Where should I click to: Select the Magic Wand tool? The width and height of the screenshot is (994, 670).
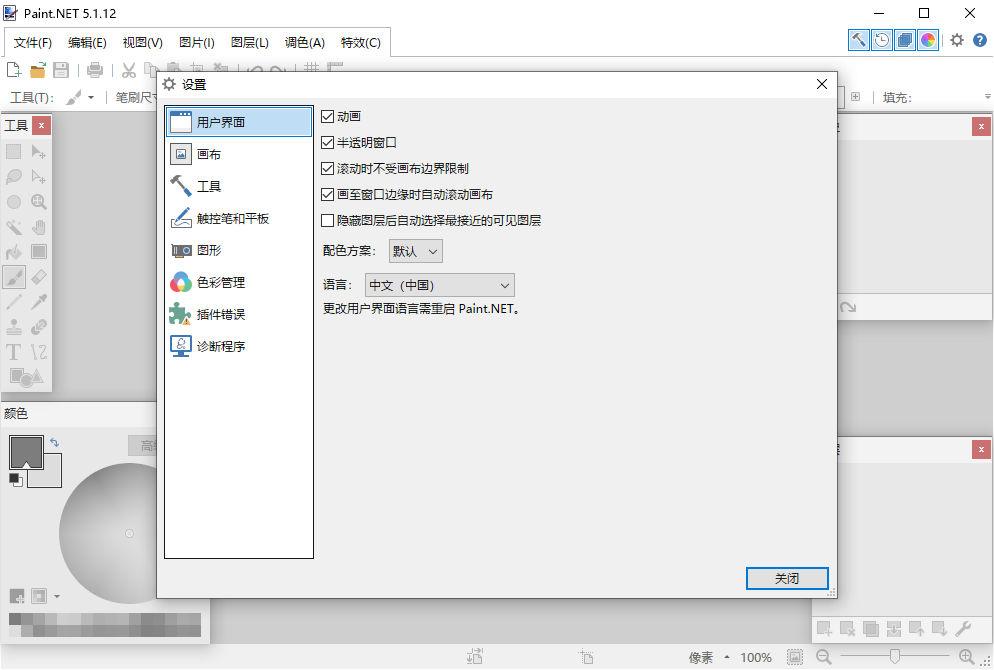[x=13, y=227]
